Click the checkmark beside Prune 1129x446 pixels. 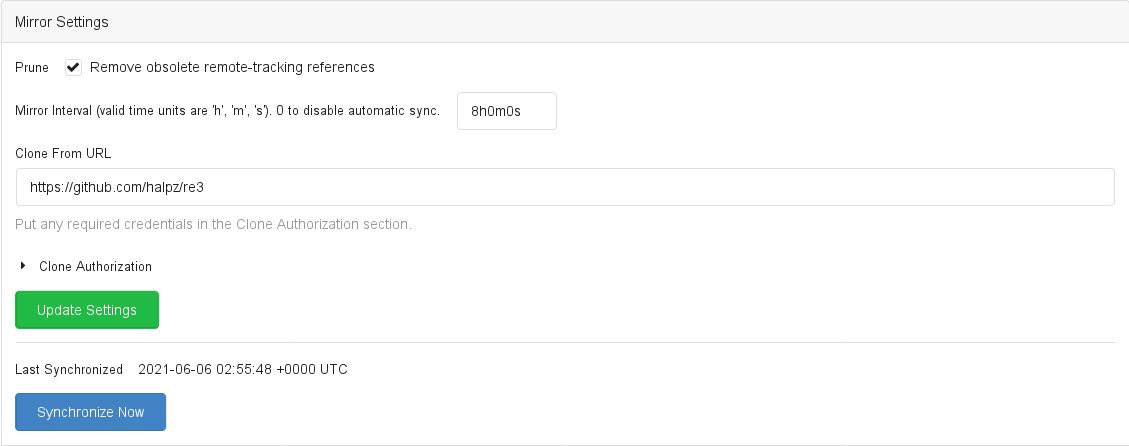click(x=73, y=68)
